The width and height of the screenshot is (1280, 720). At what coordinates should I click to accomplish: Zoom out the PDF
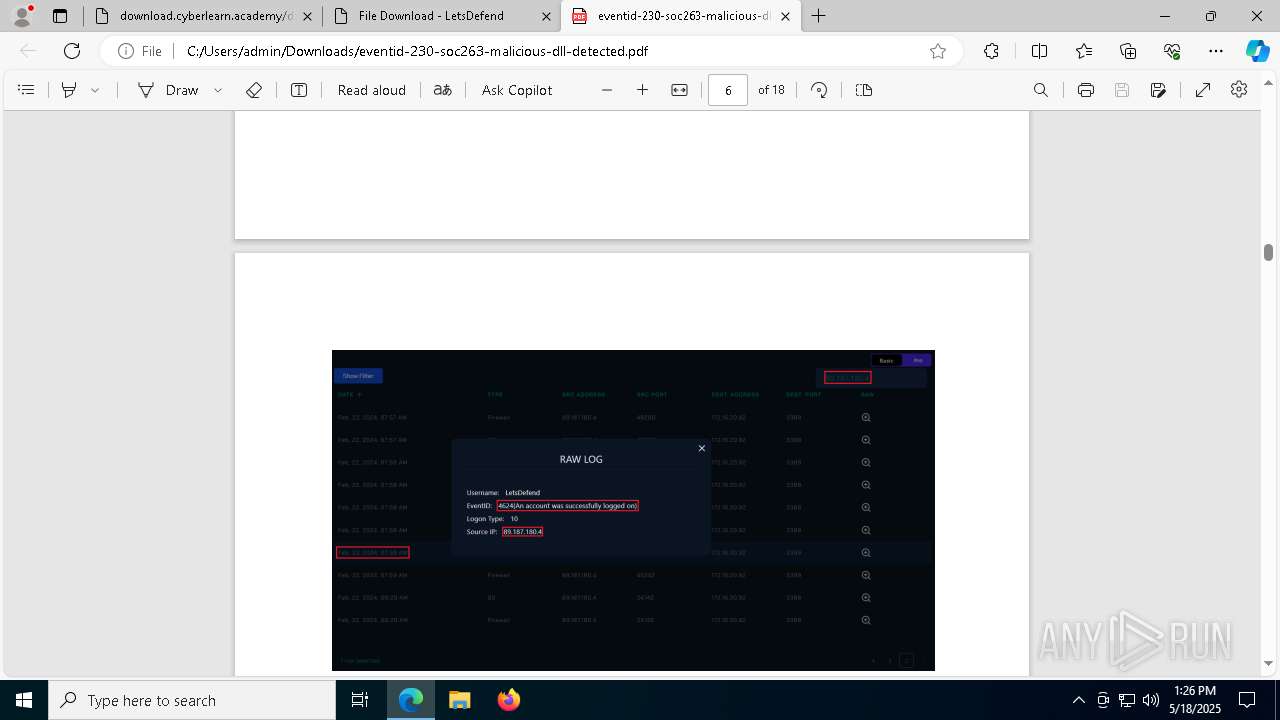tap(607, 90)
